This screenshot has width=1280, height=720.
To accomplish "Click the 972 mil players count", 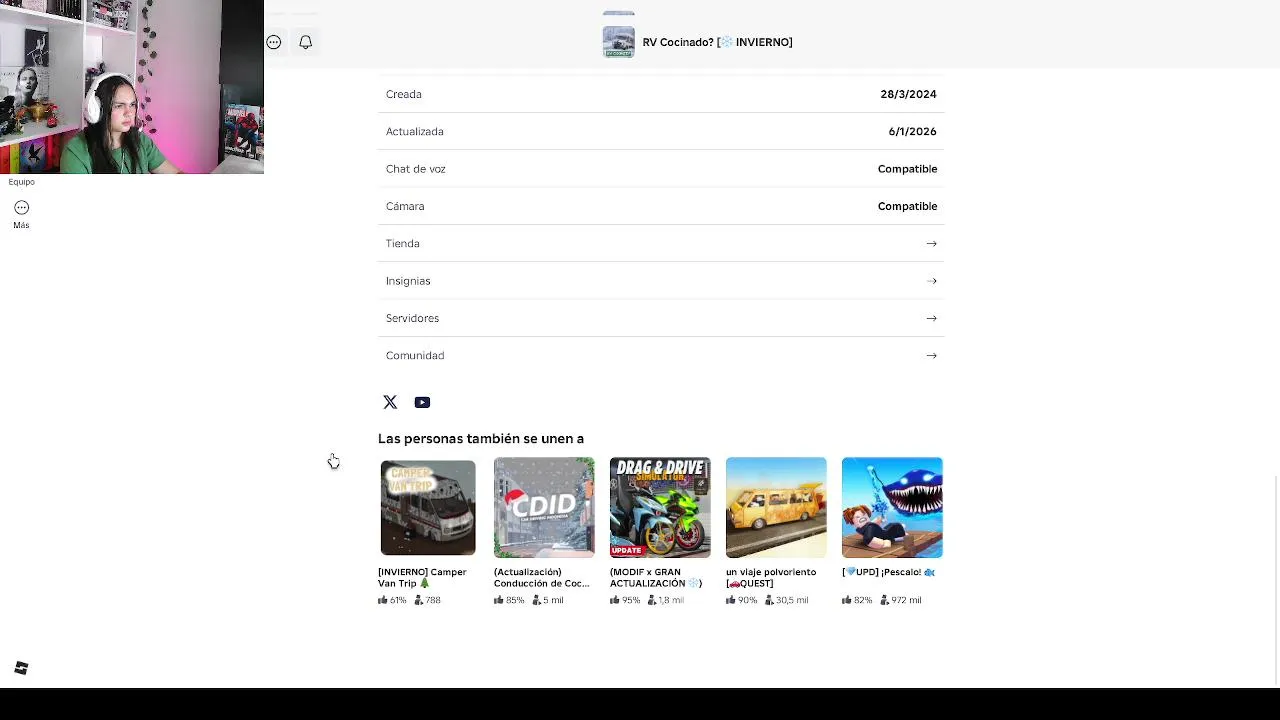I will pyautogui.click(x=901, y=600).
